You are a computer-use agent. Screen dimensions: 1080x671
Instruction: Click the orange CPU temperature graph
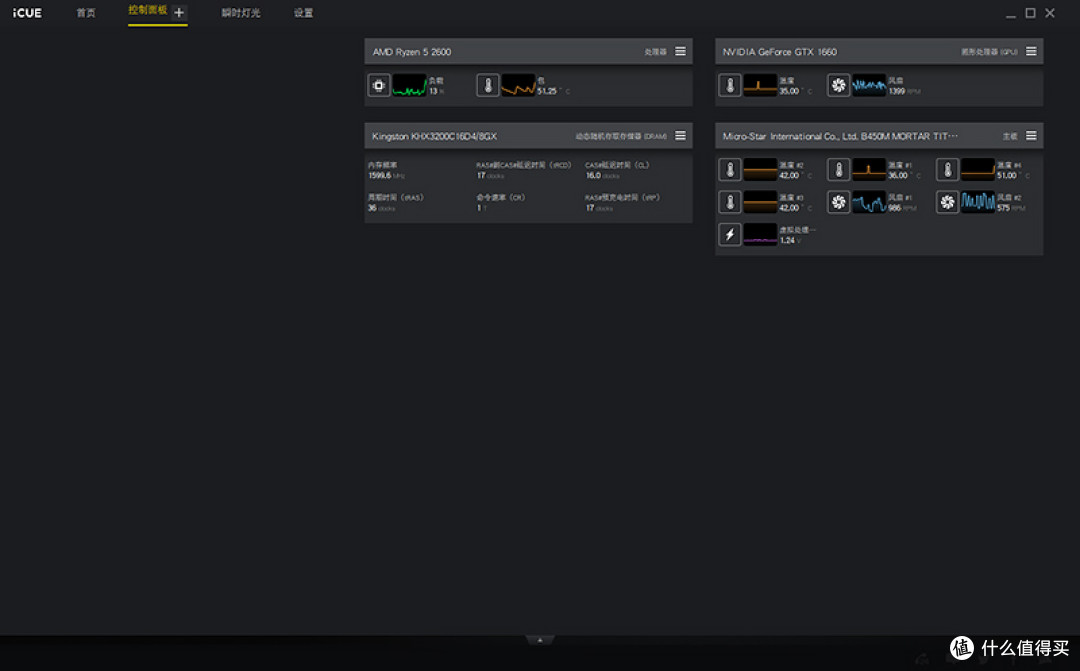(x=519, y=85)
